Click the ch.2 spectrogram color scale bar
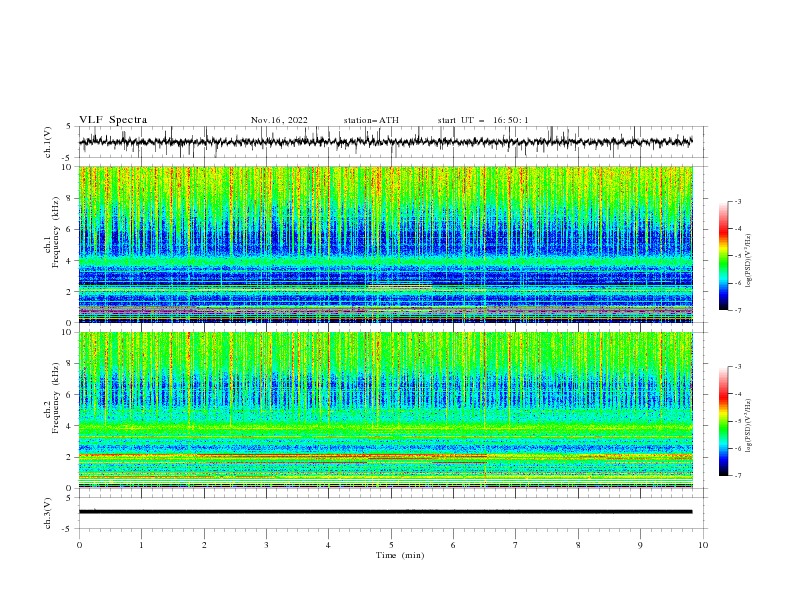The image size is (792, 612). point(723,421)
